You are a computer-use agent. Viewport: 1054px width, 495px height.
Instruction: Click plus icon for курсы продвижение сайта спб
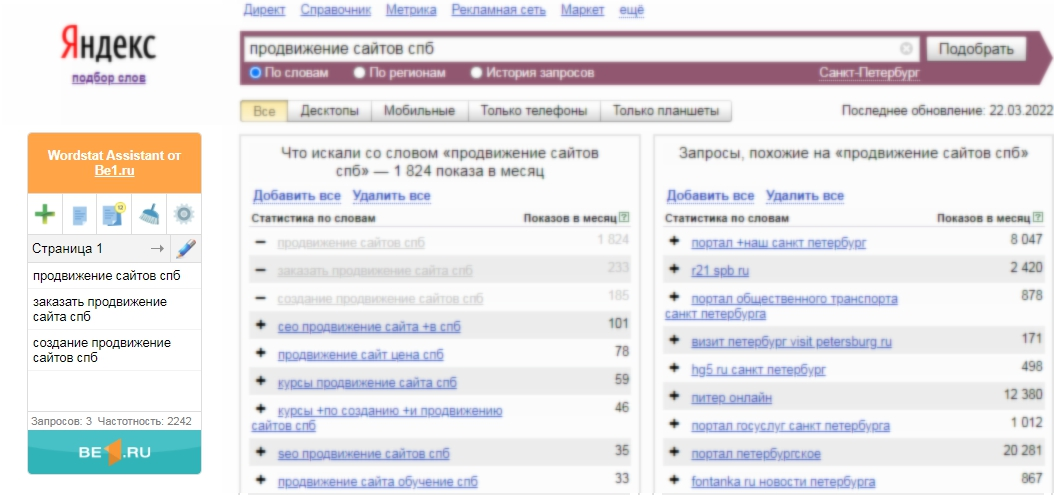(261, 381)
